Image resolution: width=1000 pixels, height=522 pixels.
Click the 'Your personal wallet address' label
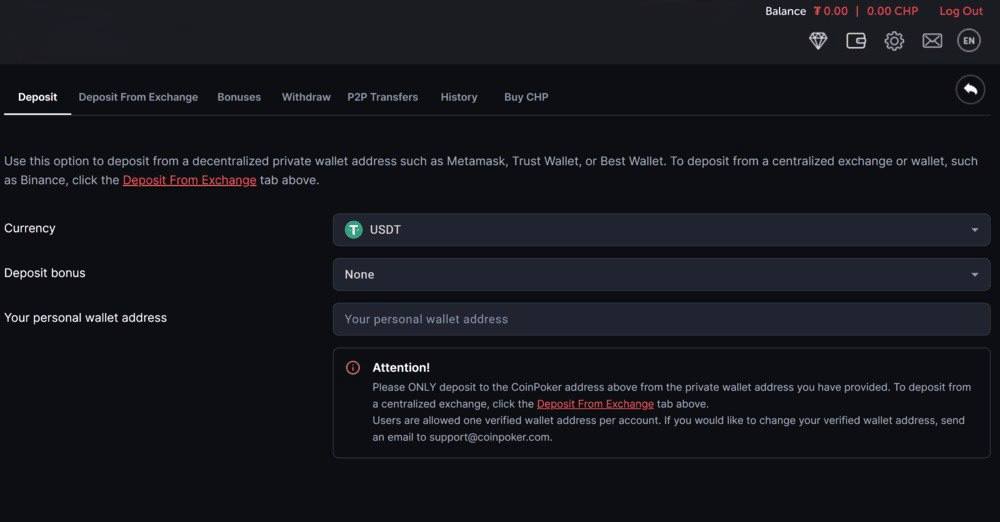pyautogui.click(x=85, y=318)
